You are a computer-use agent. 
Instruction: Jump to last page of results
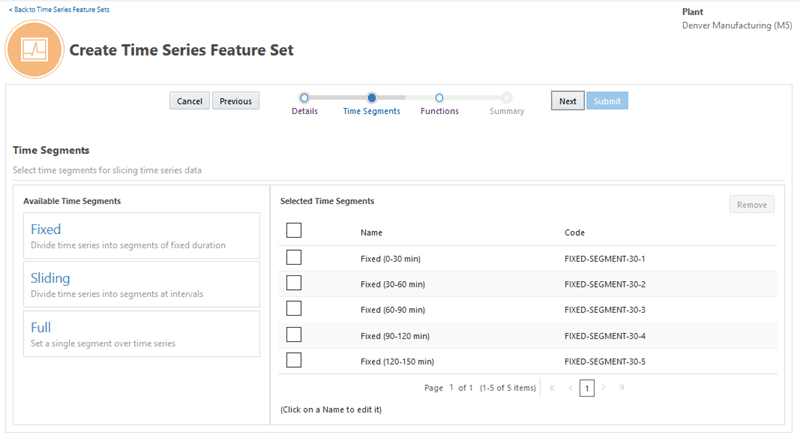point(621,387)
